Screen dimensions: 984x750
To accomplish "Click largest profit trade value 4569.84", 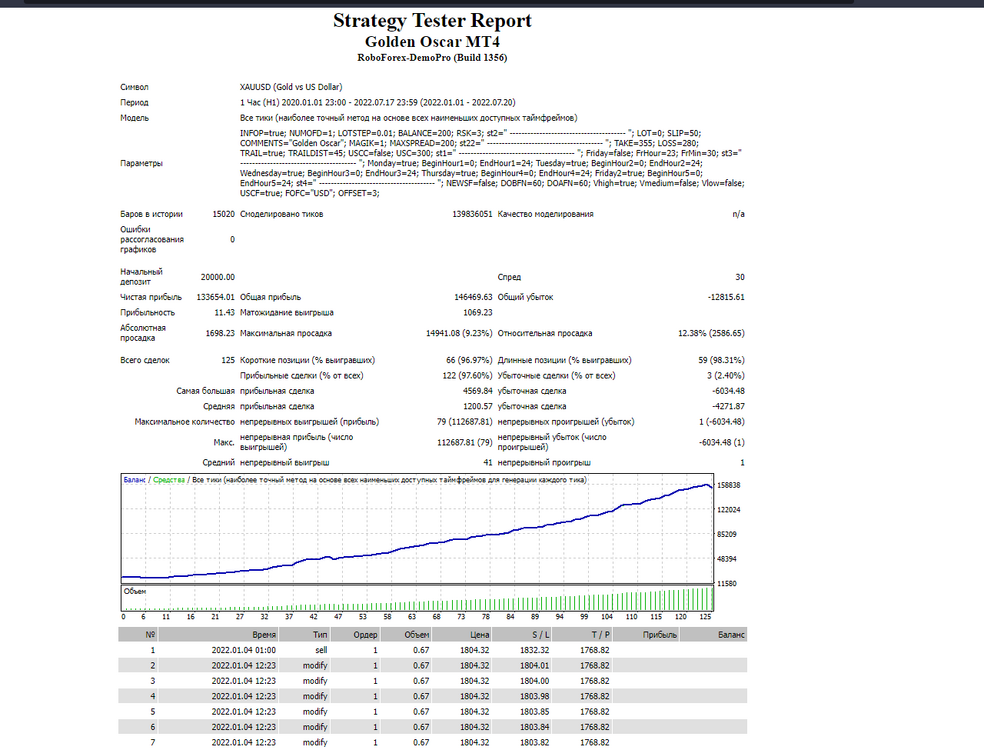I will tap(478, 391).
